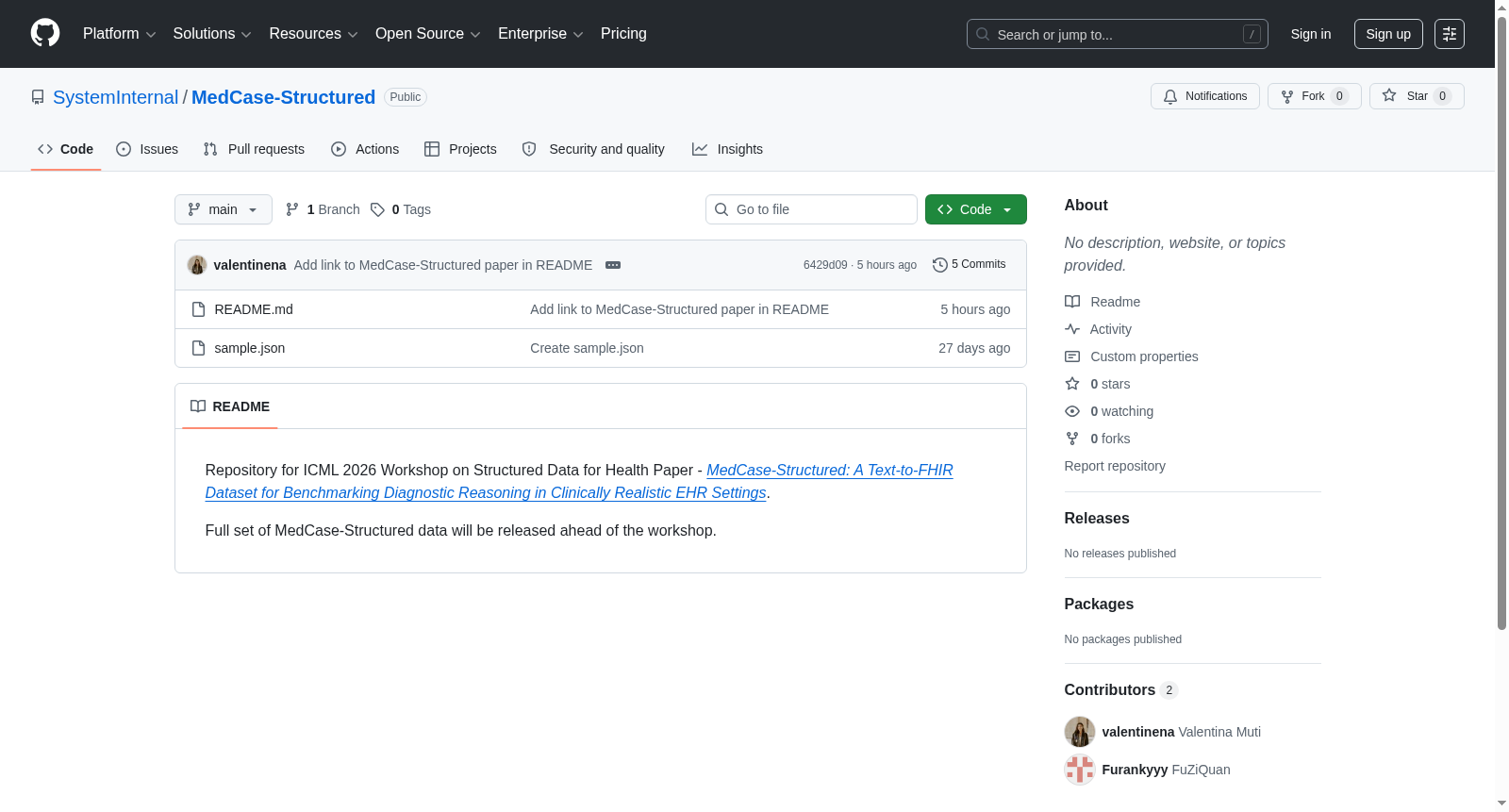Click the README.md file icon

(x=198, y=309)
